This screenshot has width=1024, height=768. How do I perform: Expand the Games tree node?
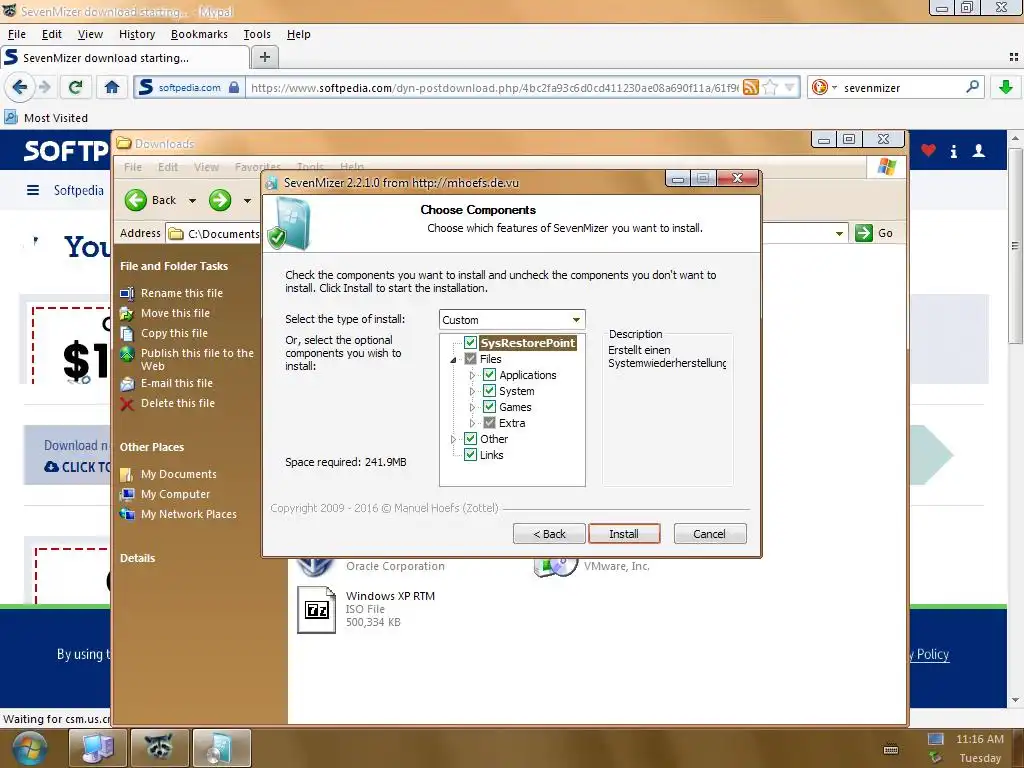point(472,407)
